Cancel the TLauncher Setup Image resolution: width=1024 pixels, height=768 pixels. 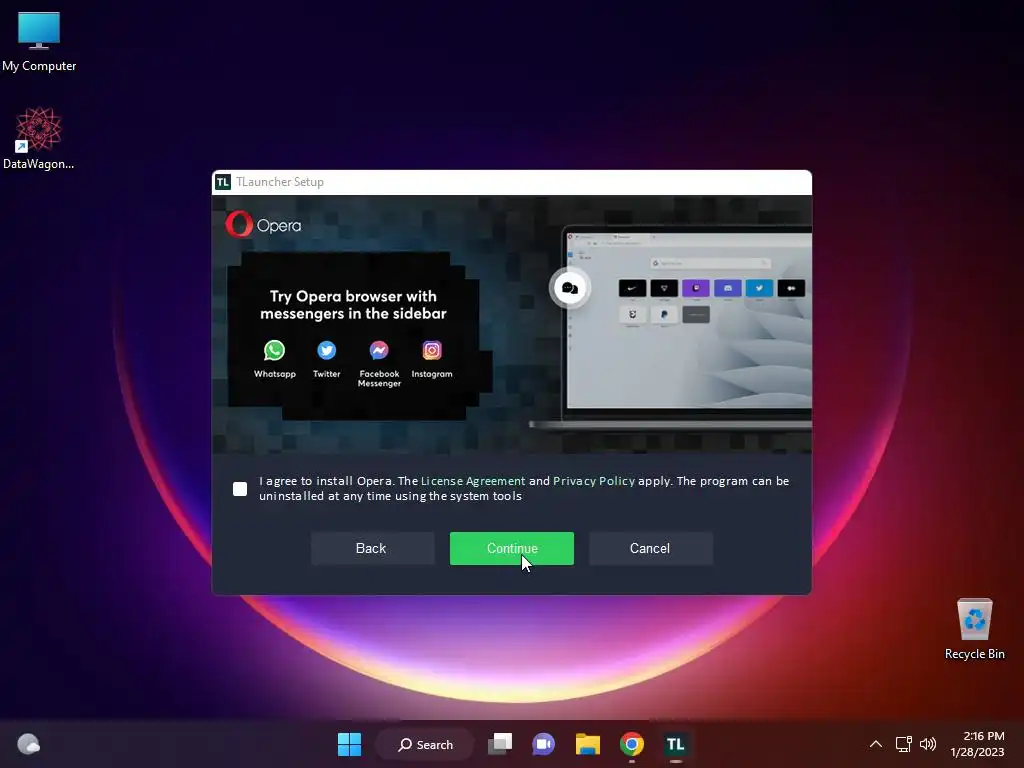point(650,549)
